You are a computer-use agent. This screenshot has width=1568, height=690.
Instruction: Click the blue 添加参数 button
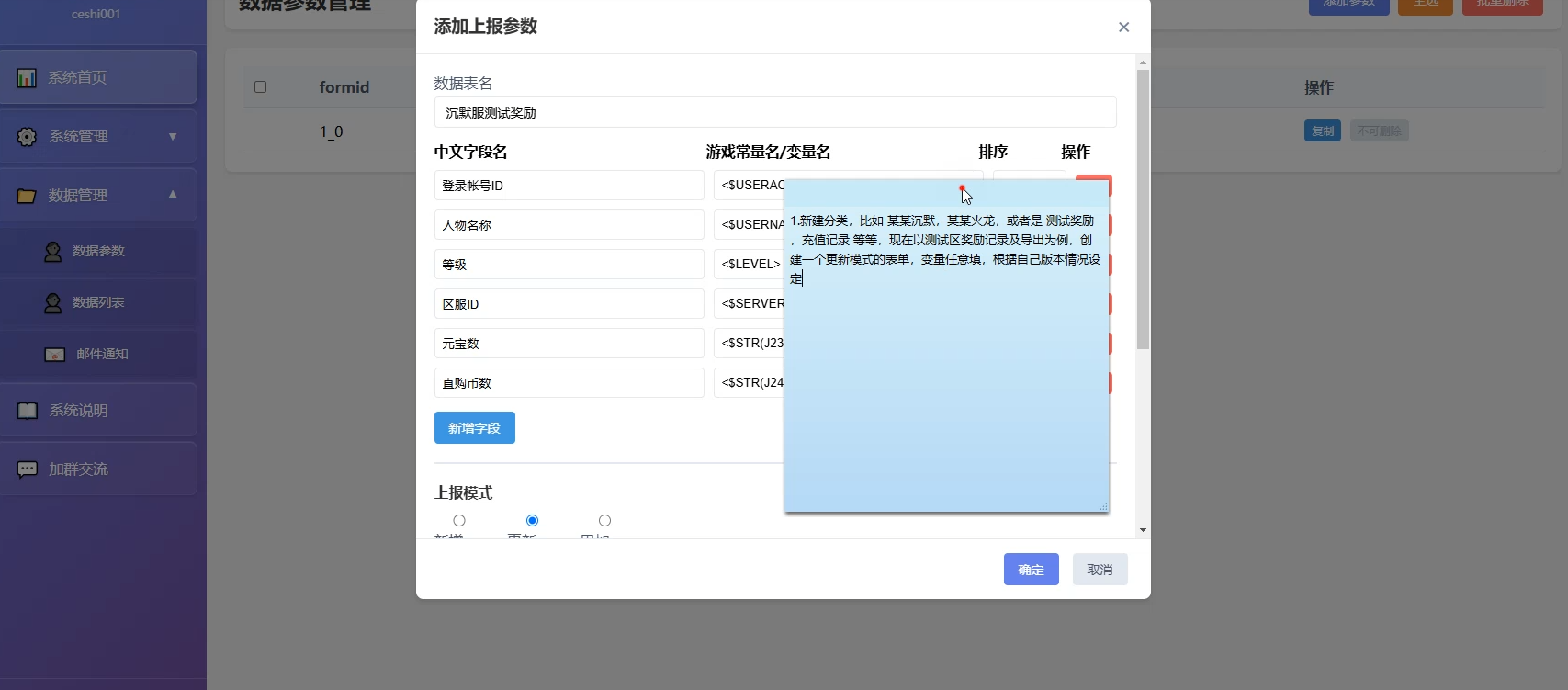click(x=1348, y=6)
